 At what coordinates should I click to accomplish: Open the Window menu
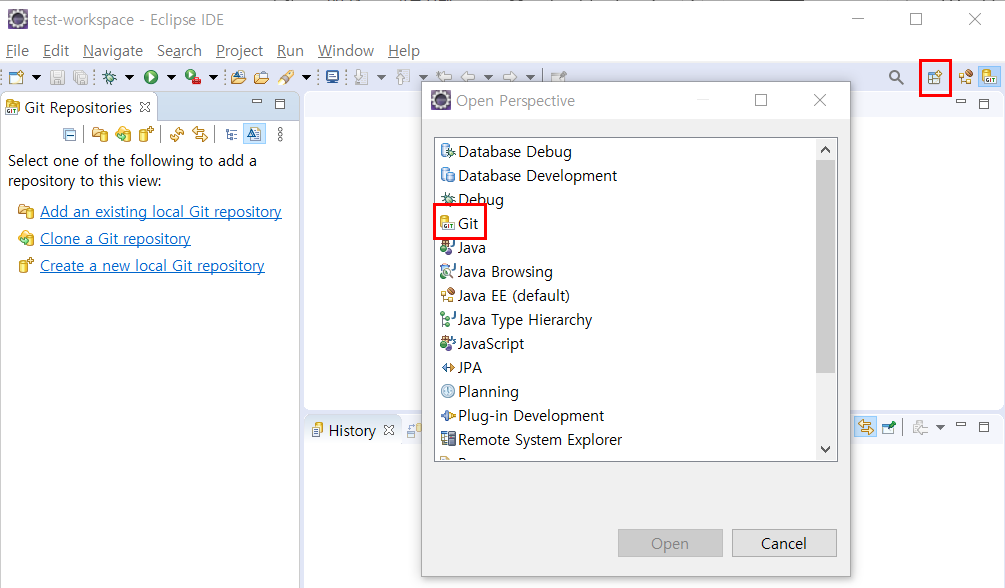click(346, 51)
